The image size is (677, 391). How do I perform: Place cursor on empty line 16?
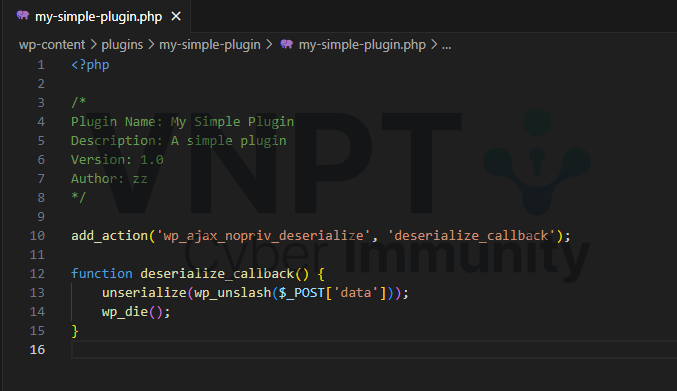click(x=371, y=350)
